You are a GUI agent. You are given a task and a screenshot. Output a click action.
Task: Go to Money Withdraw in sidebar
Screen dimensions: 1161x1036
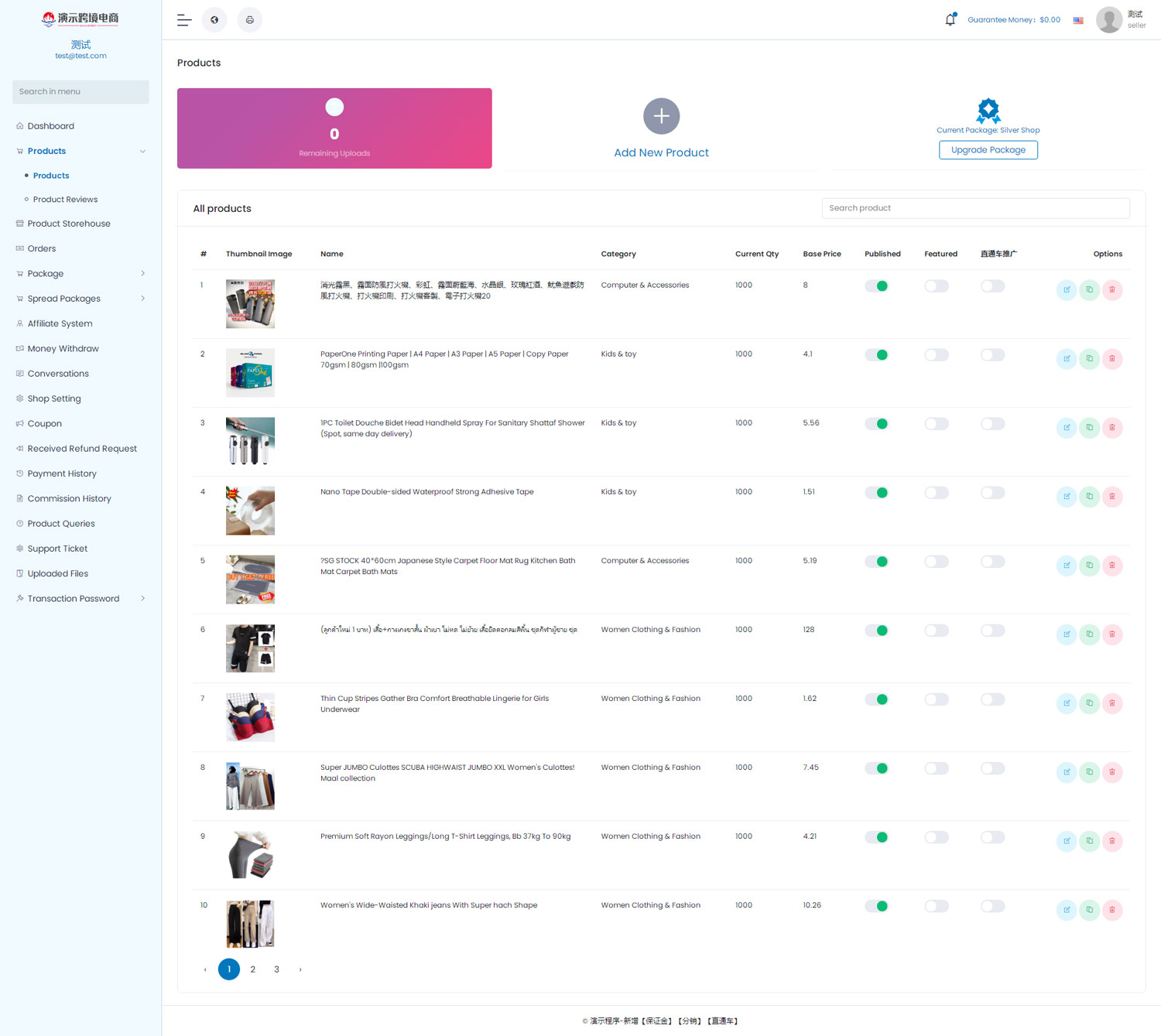pos(63,349)
